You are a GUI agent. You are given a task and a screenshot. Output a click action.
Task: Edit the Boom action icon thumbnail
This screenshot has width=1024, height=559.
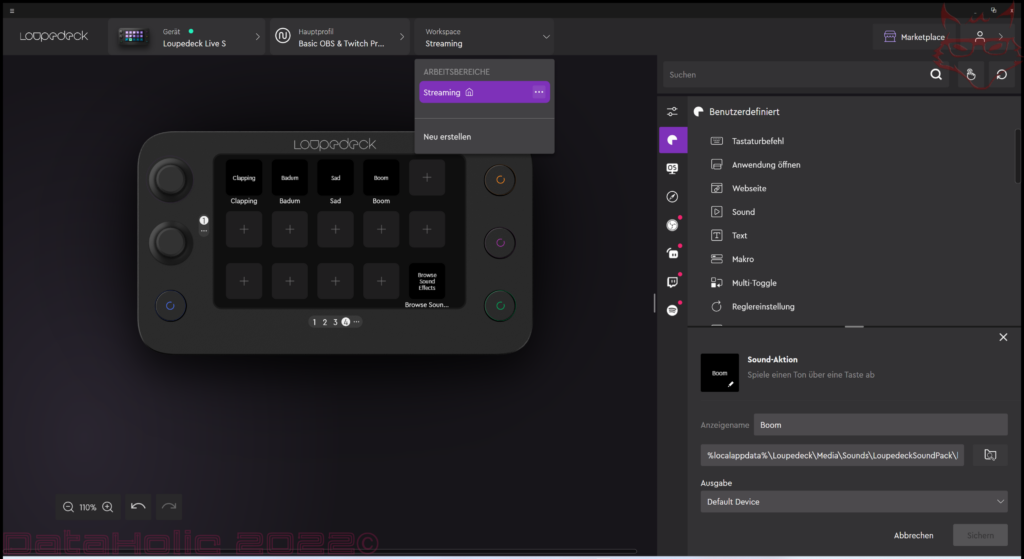tap(720, 373)
